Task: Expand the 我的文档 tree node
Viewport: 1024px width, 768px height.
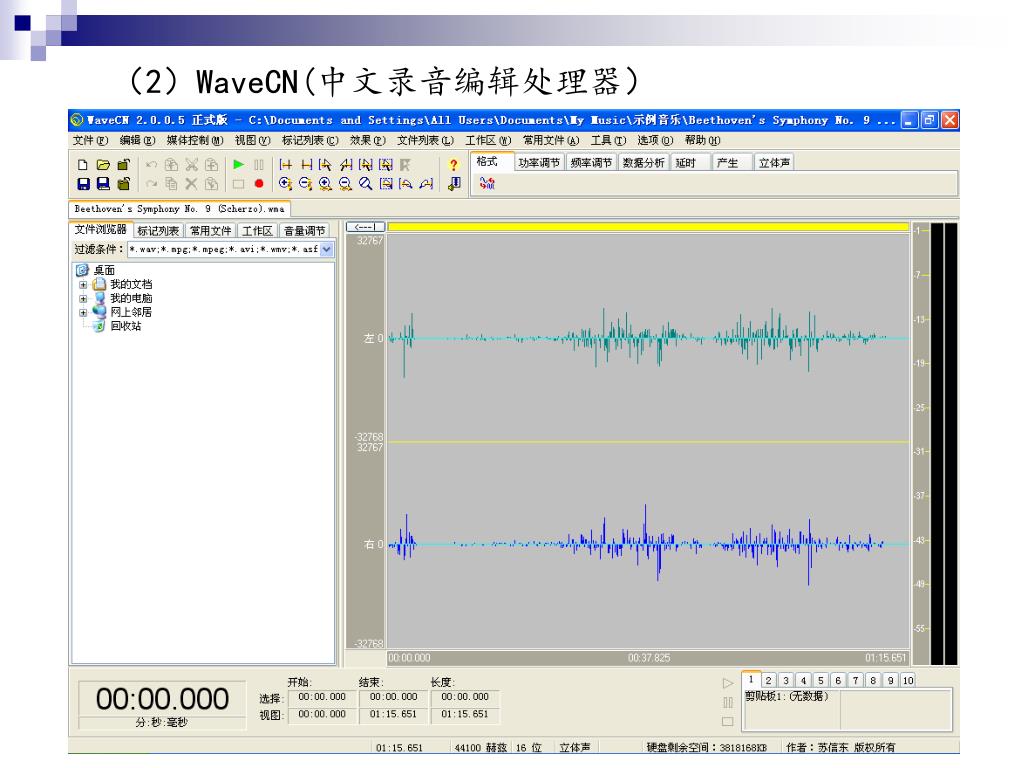Action: tap(83, 285)
